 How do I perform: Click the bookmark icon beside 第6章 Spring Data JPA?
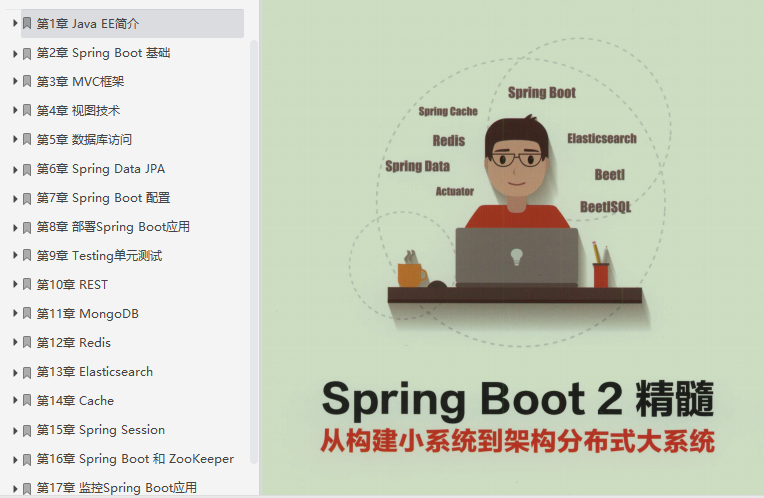tap(27, 170)
